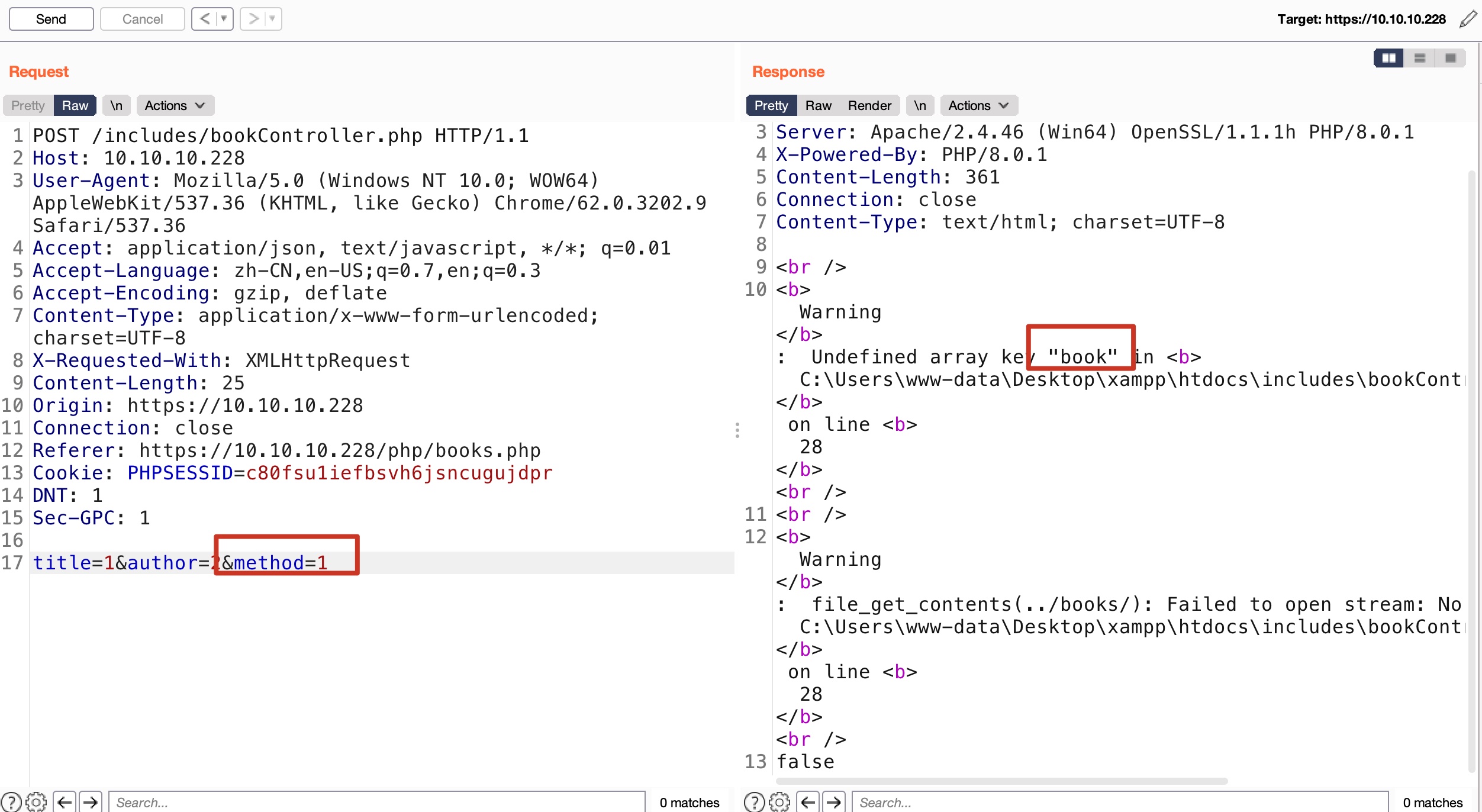Screen dimensions: 1482x812
Task: Switch to combined tabbed layout icon
Action: (1450, 58)
